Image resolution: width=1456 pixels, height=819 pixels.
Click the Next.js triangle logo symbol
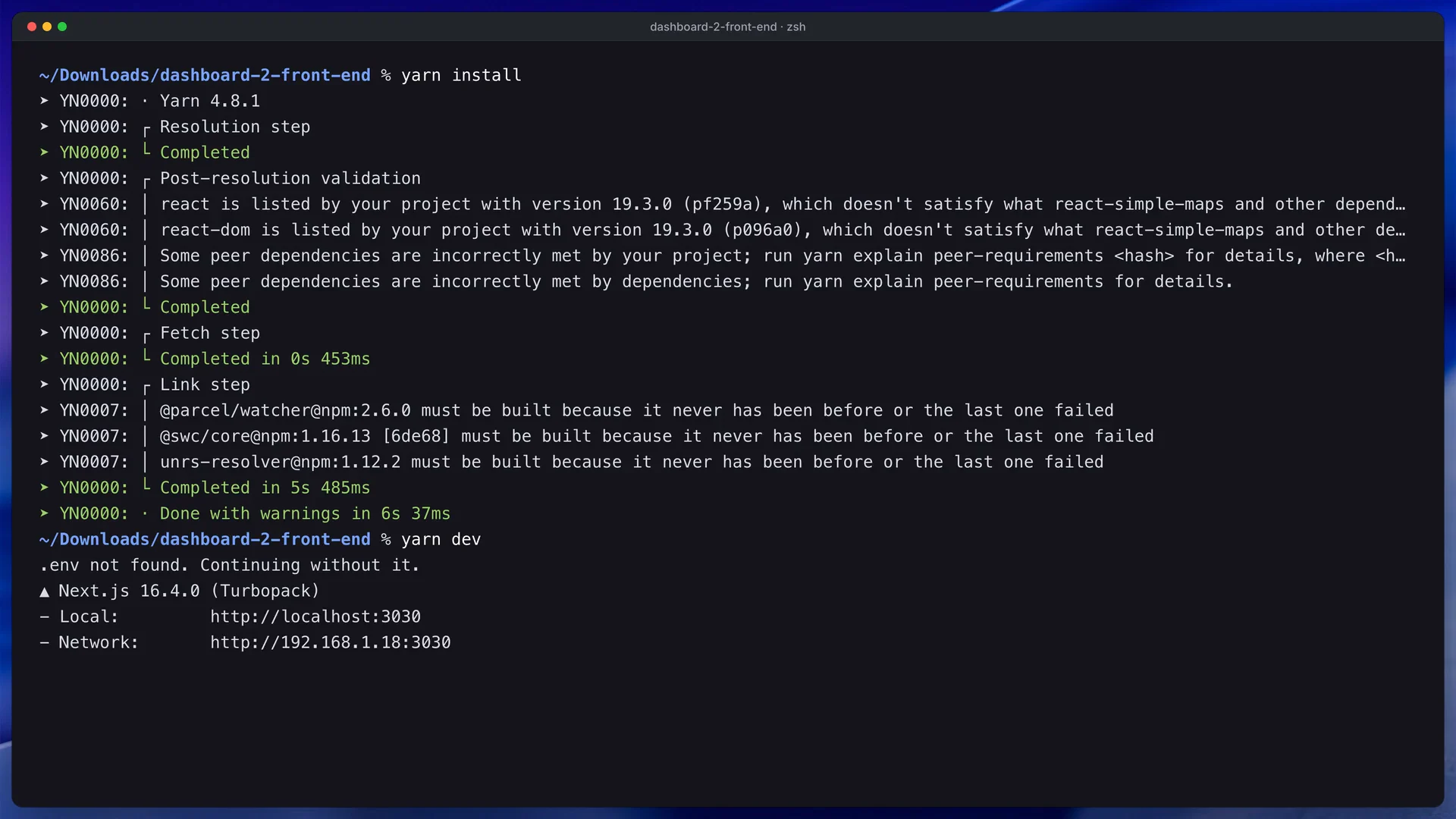pos(44,591)
